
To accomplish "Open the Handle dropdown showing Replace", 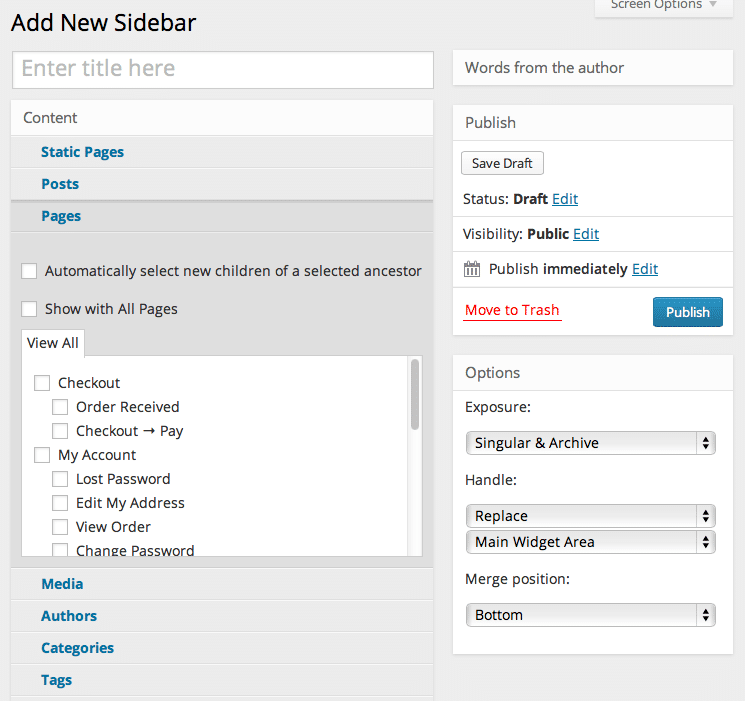I will coord(591,516).
